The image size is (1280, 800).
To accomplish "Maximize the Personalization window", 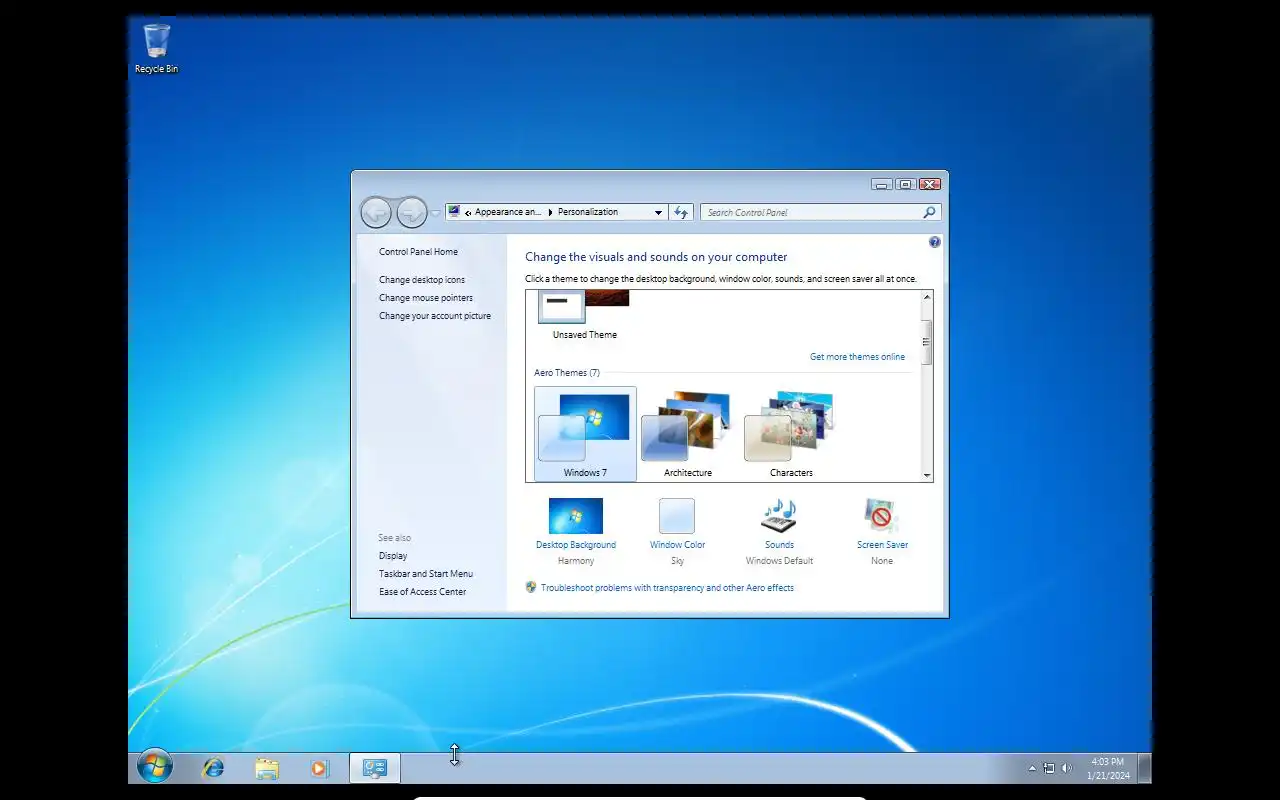I will pos(906,184).
